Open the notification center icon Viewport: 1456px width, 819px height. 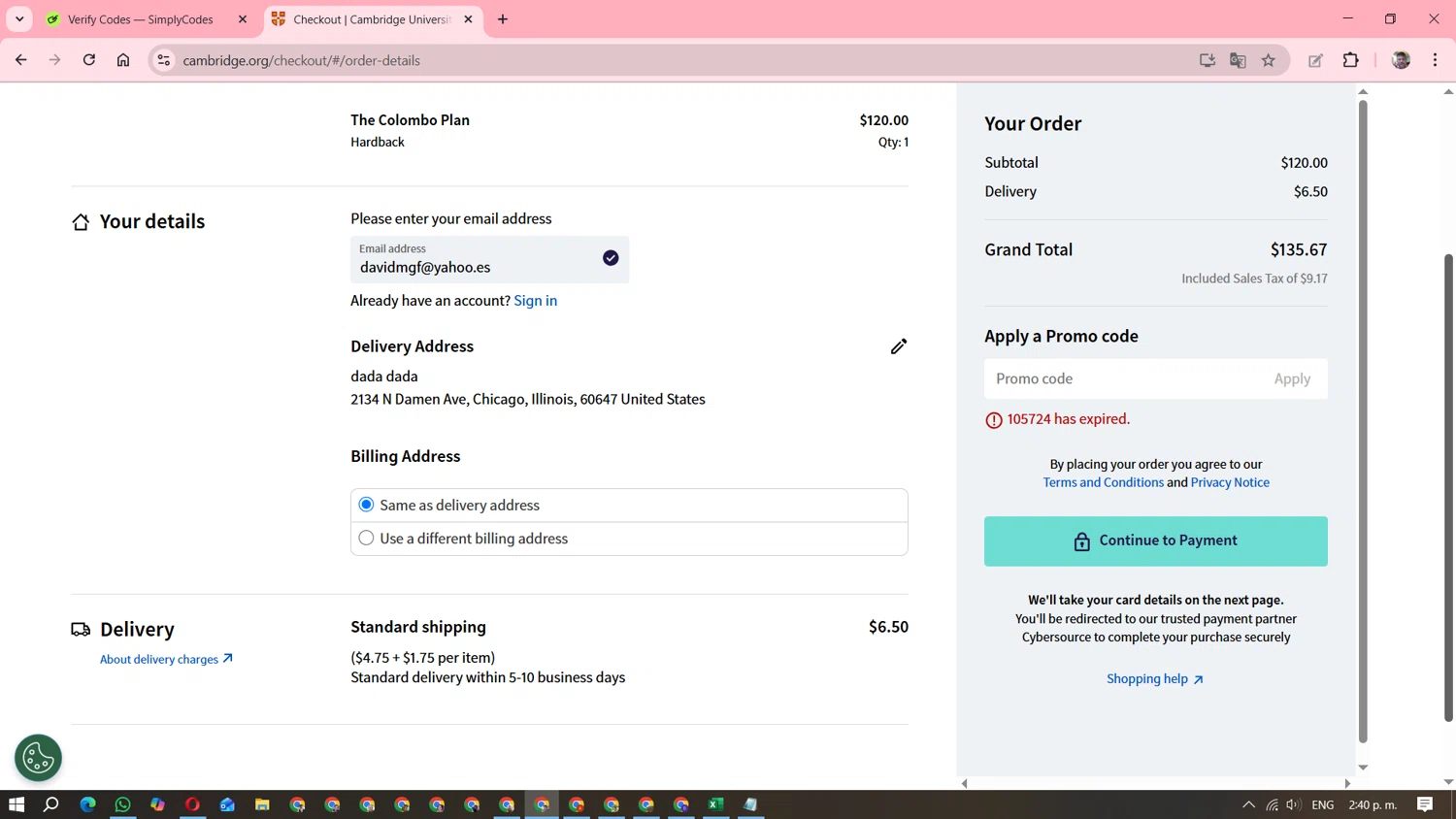tap(1425, 804)
